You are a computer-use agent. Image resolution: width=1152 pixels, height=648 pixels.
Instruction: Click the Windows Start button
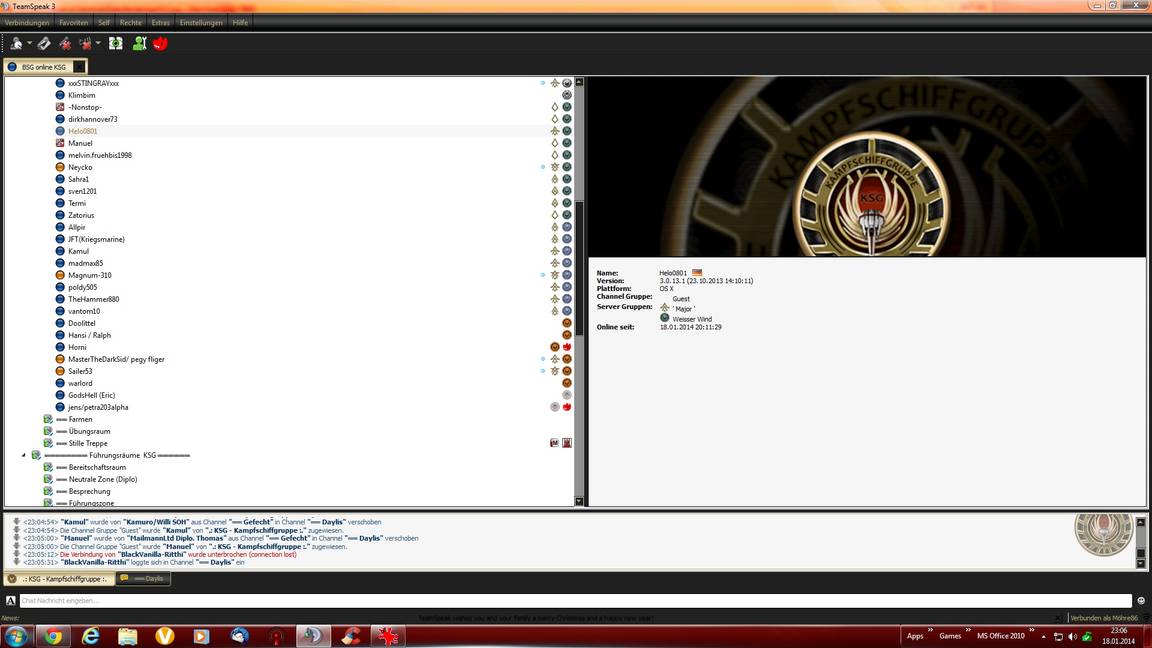coord(15,636)
